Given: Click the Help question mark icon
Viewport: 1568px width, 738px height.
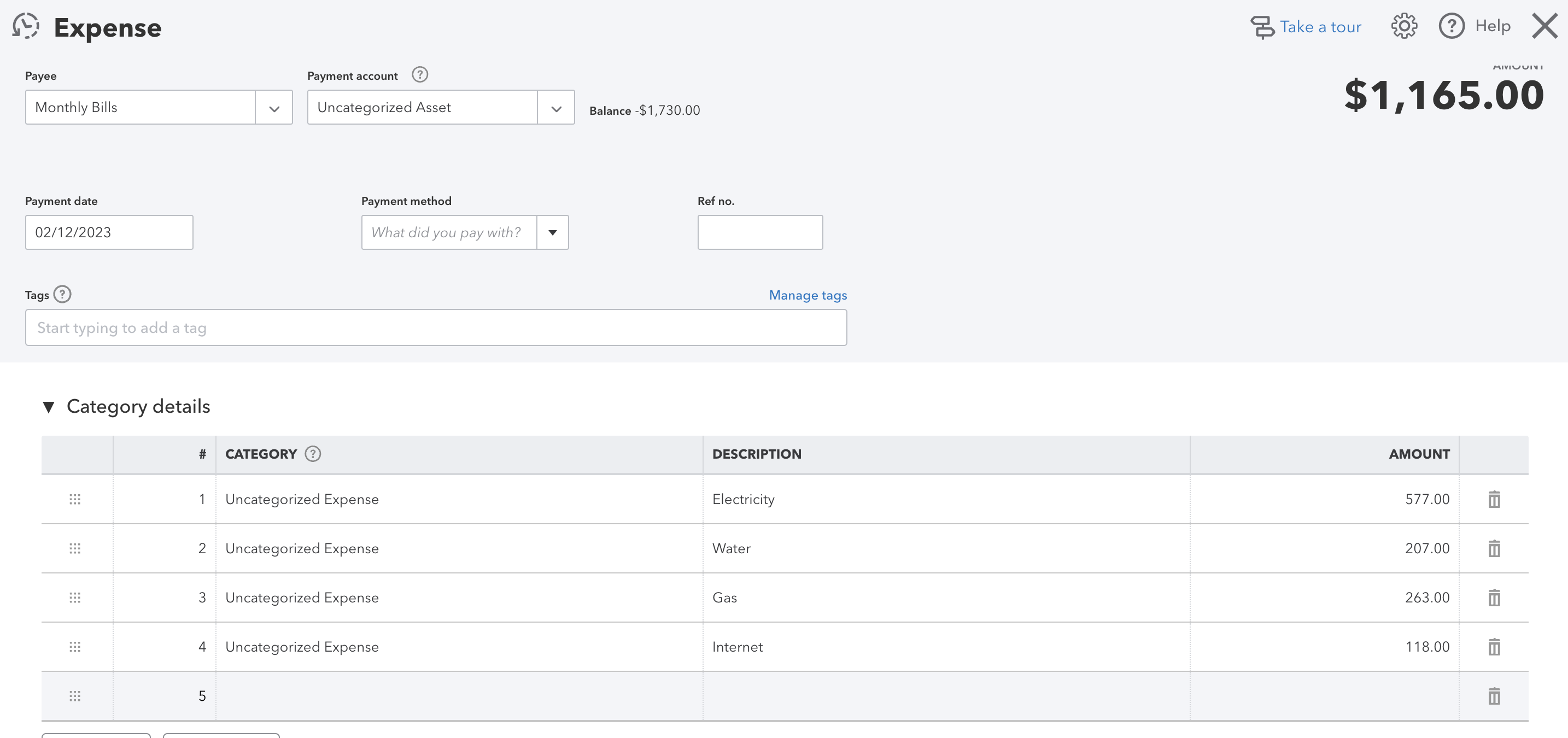Looking at the screenshot, I should [x=1451, y=26].
